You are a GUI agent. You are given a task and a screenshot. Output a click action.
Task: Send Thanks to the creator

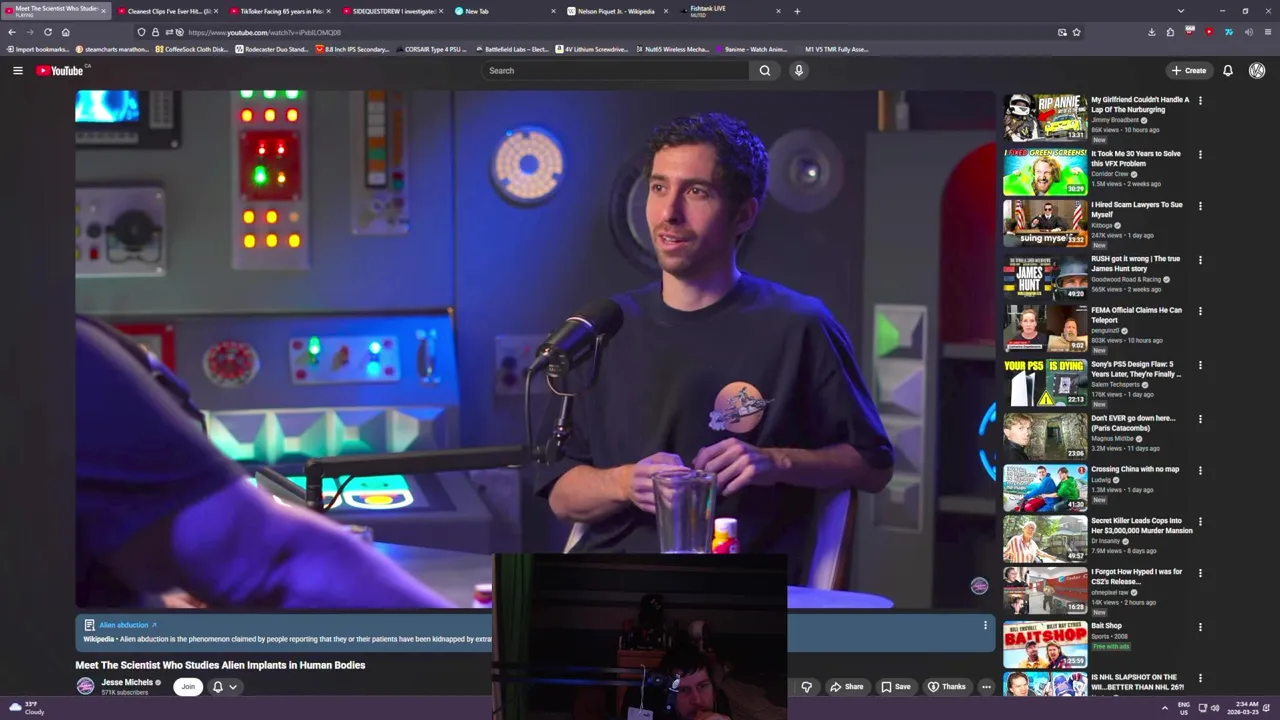947,687
